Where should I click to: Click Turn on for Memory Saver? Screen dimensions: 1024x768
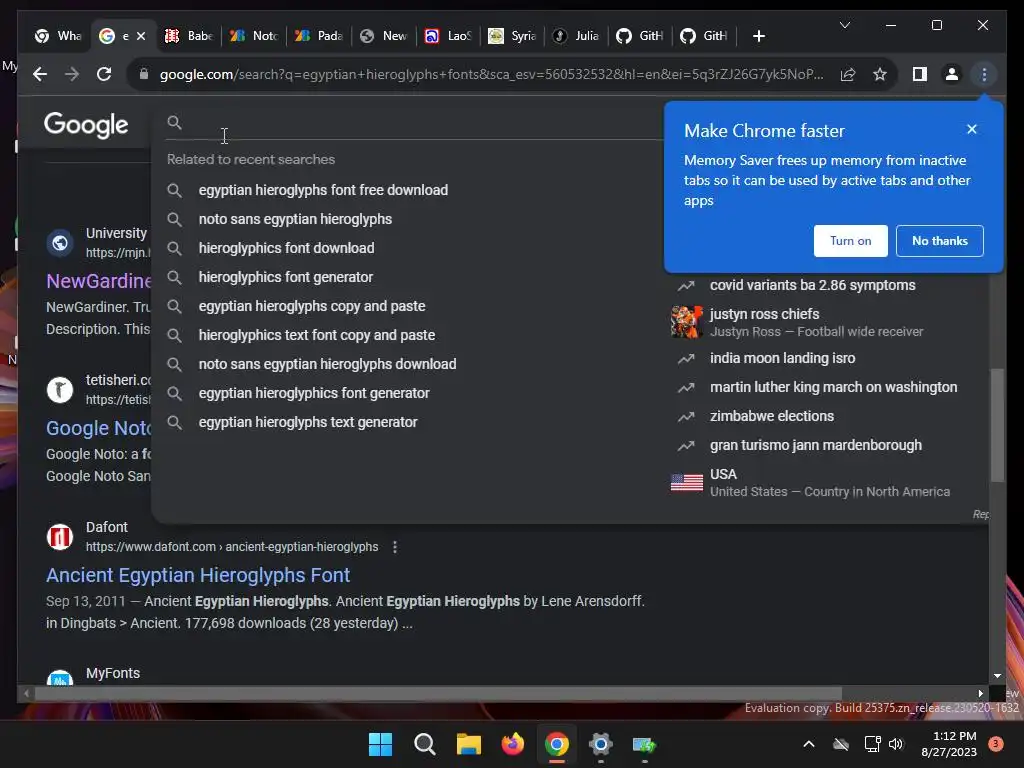coord(850,241)
